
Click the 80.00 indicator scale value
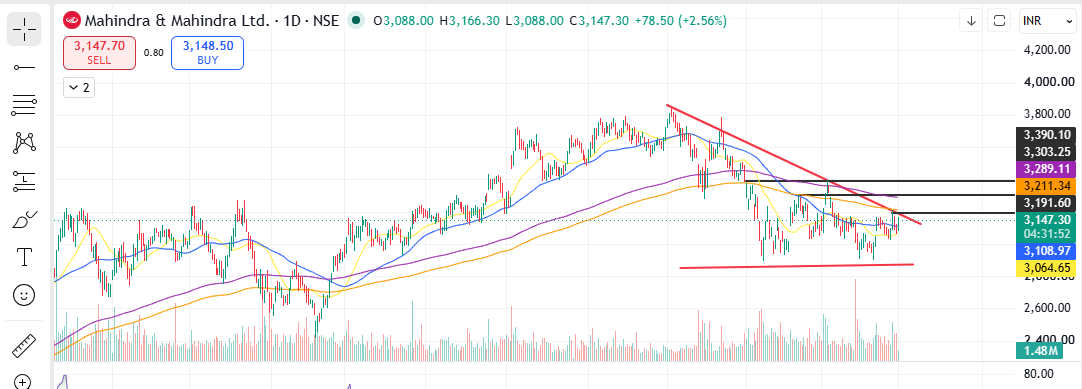tap(1039, 374)
